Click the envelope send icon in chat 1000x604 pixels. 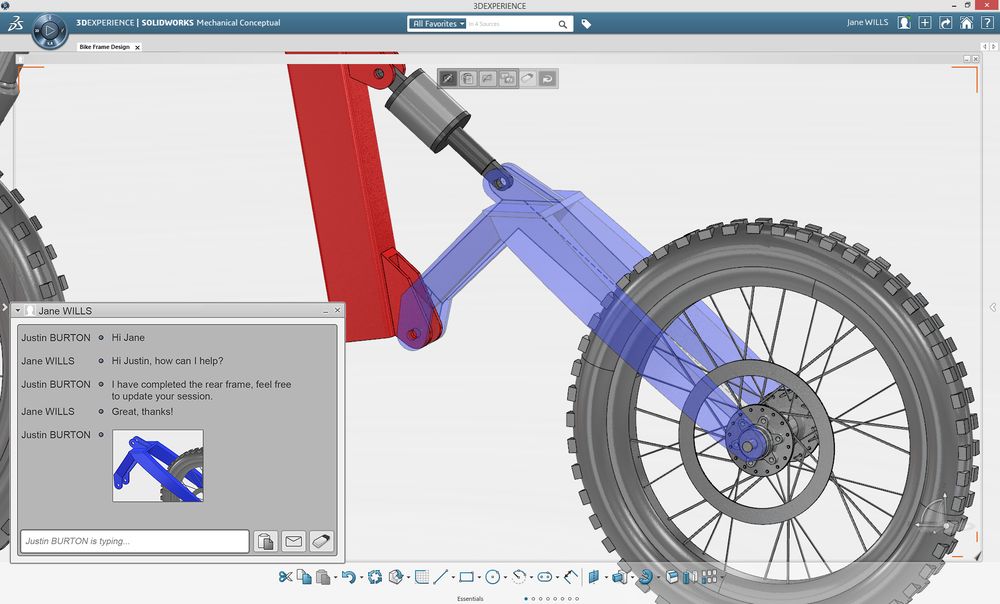293,541
